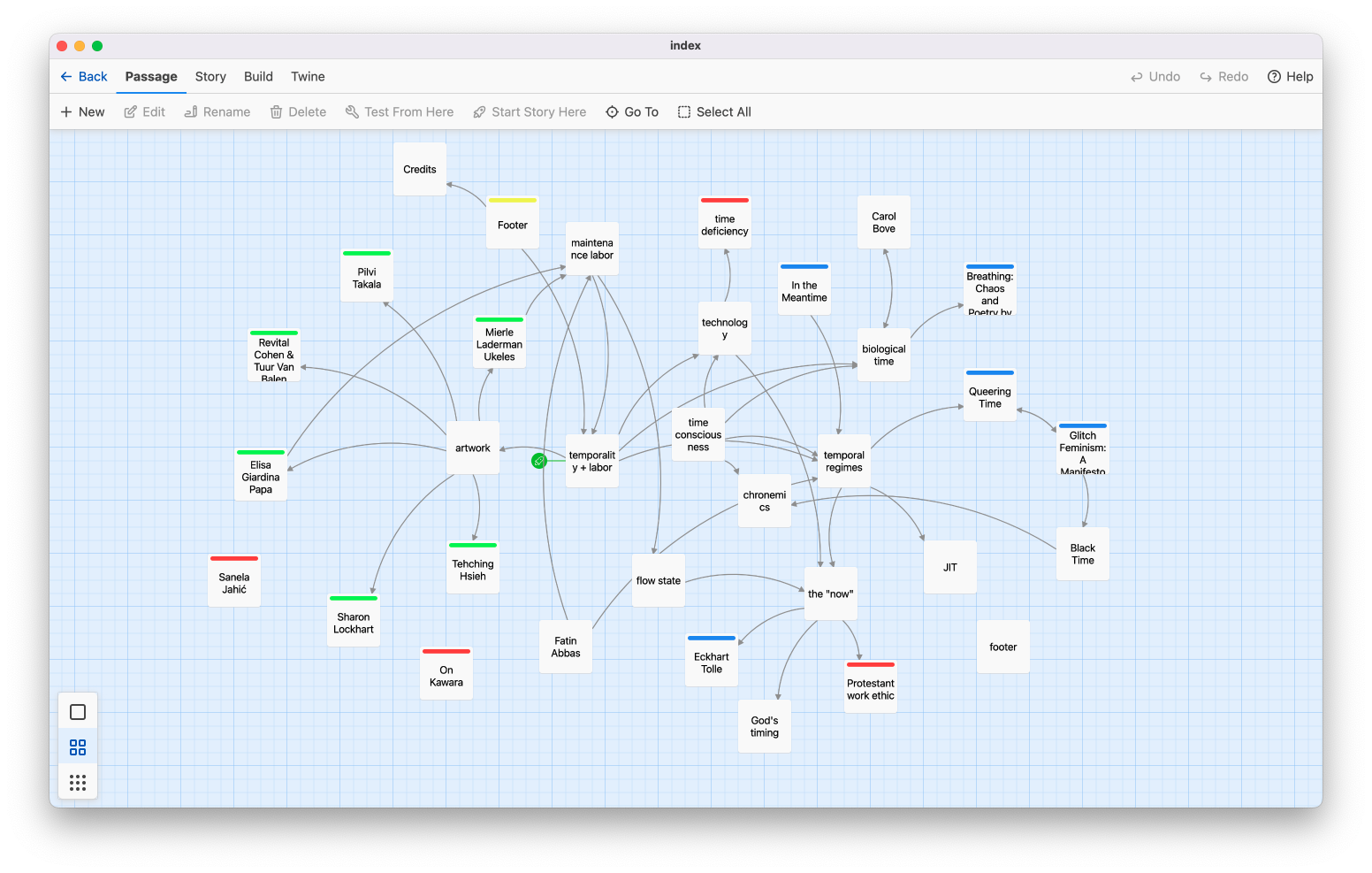Select the "artwork" passage card

pos(473,448)
